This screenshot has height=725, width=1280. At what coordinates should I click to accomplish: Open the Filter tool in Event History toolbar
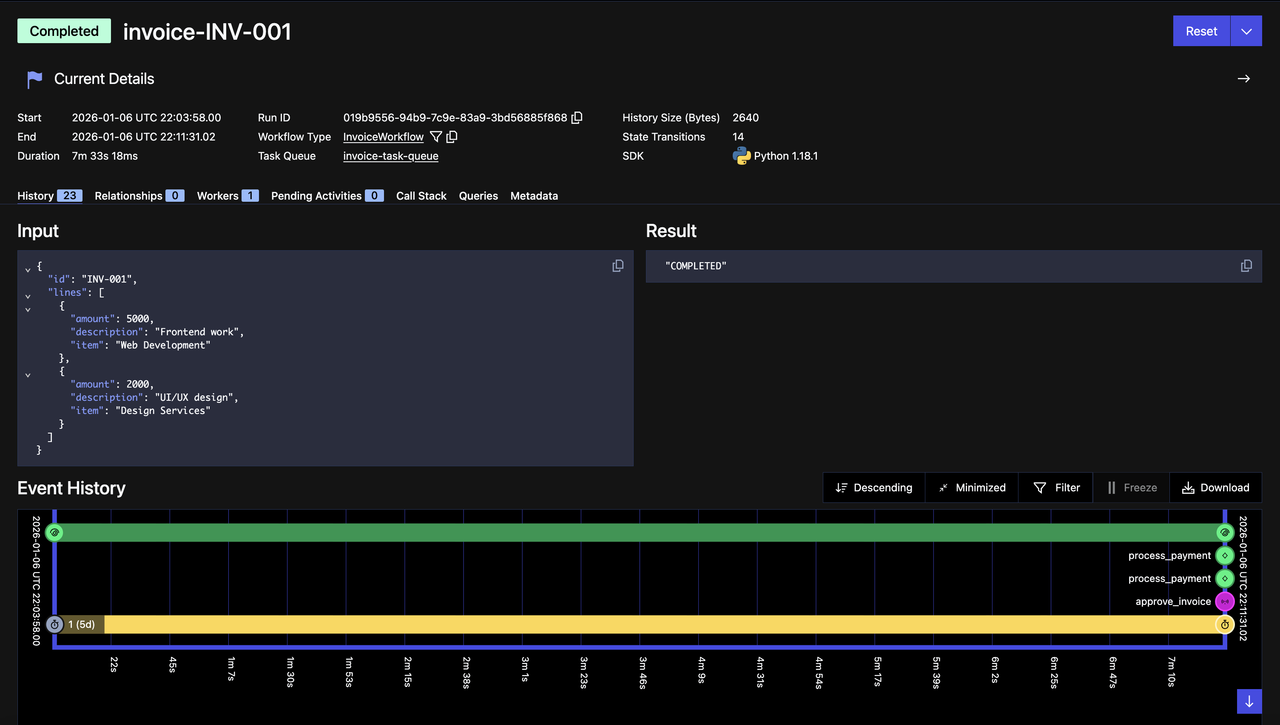pos(1055,487)
